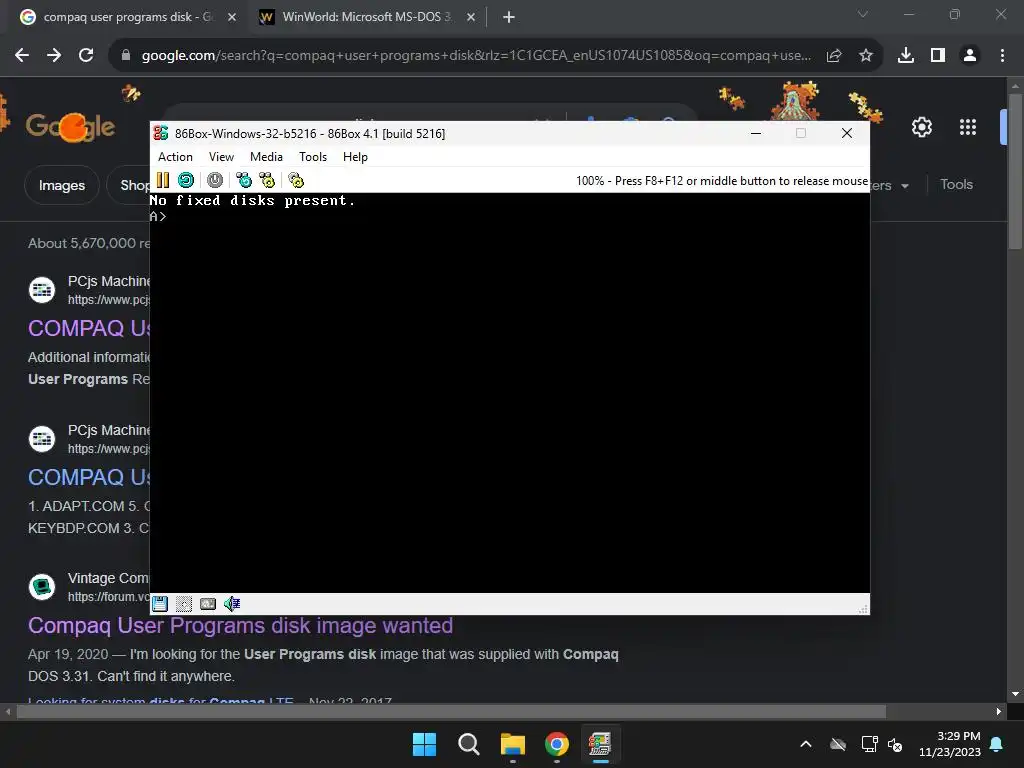
Task: Close the 86Box window
Action: (847, 133)
